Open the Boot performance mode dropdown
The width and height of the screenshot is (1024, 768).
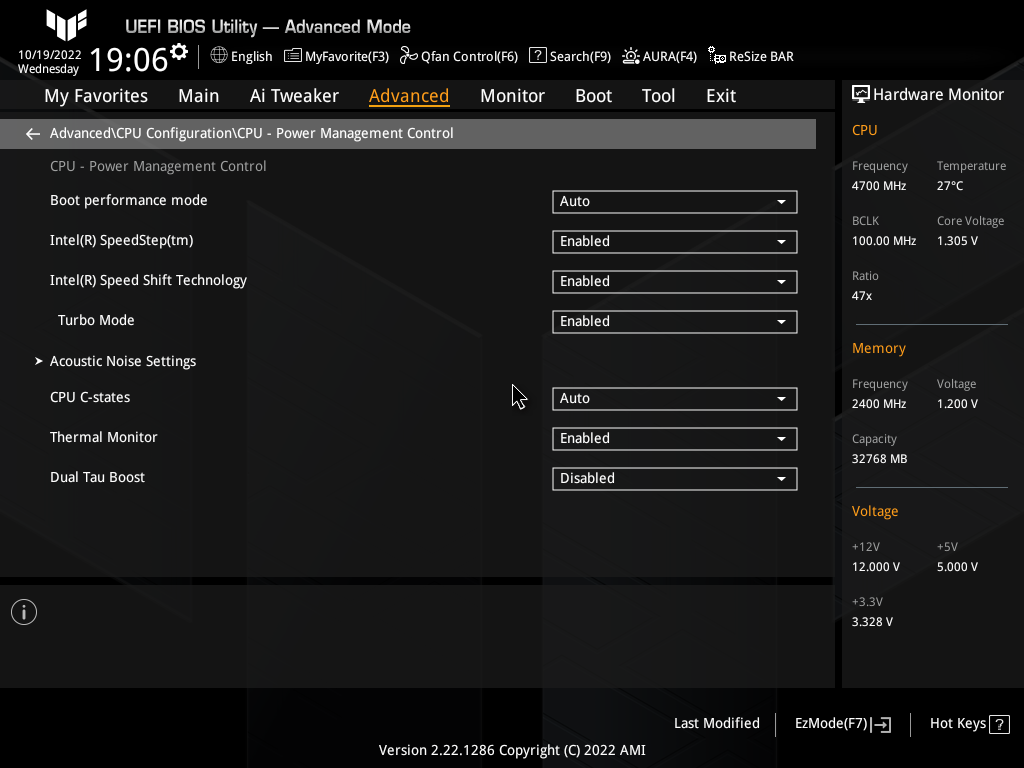(x=674, y=201)
